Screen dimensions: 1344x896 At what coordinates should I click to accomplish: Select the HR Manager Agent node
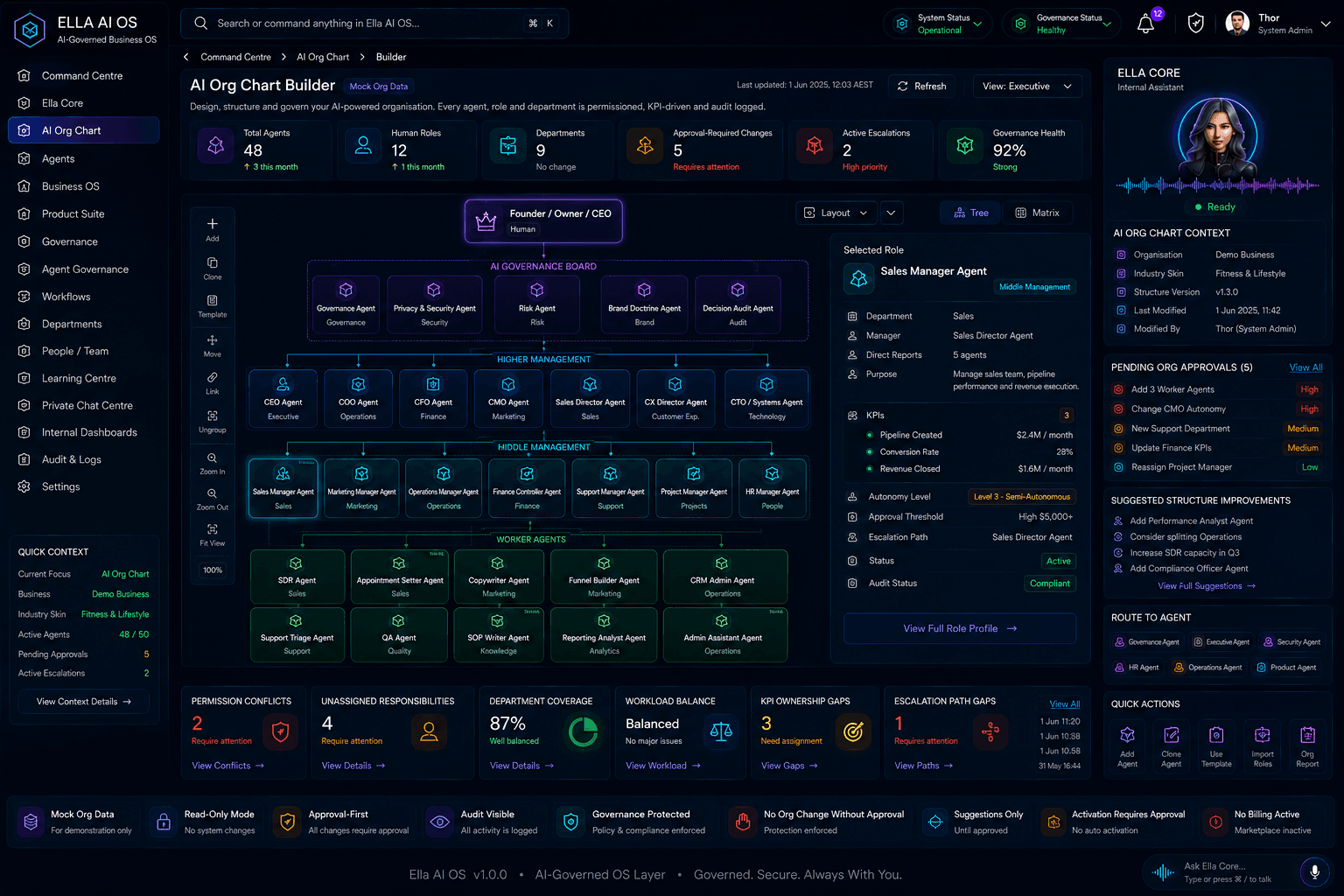coord(772,487)
